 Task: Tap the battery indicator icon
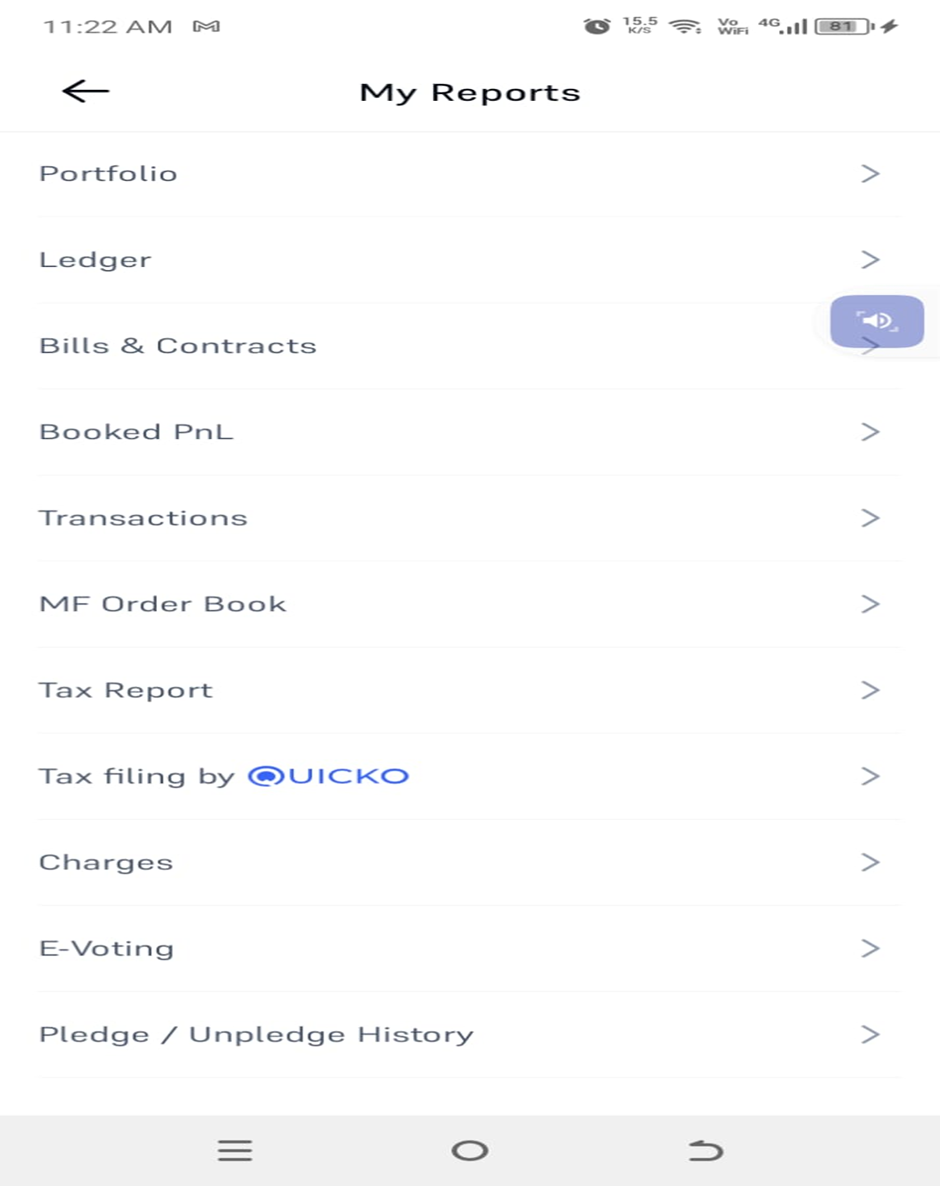pyautogui.click(x=844, y=26)
